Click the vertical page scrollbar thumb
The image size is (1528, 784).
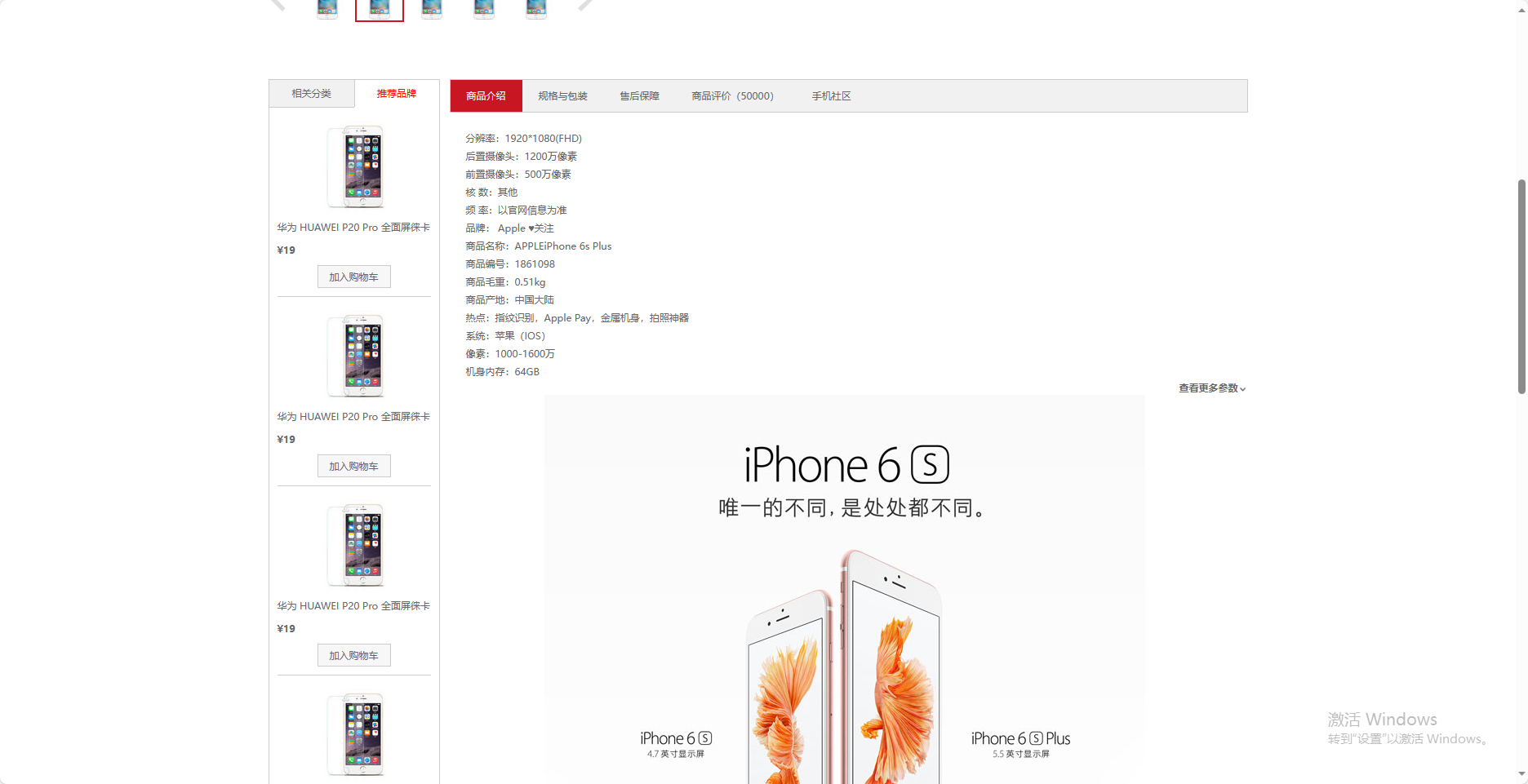1521,286
